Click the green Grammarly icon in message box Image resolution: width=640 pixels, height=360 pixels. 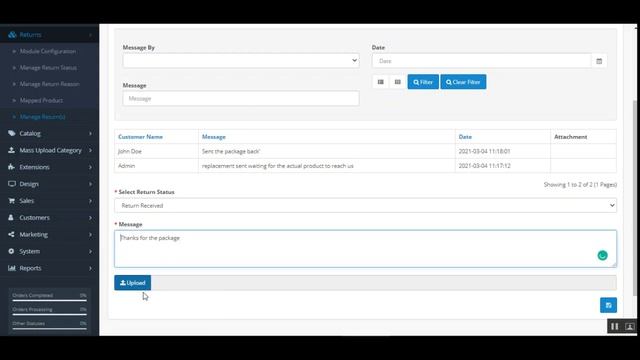point(602,256)
